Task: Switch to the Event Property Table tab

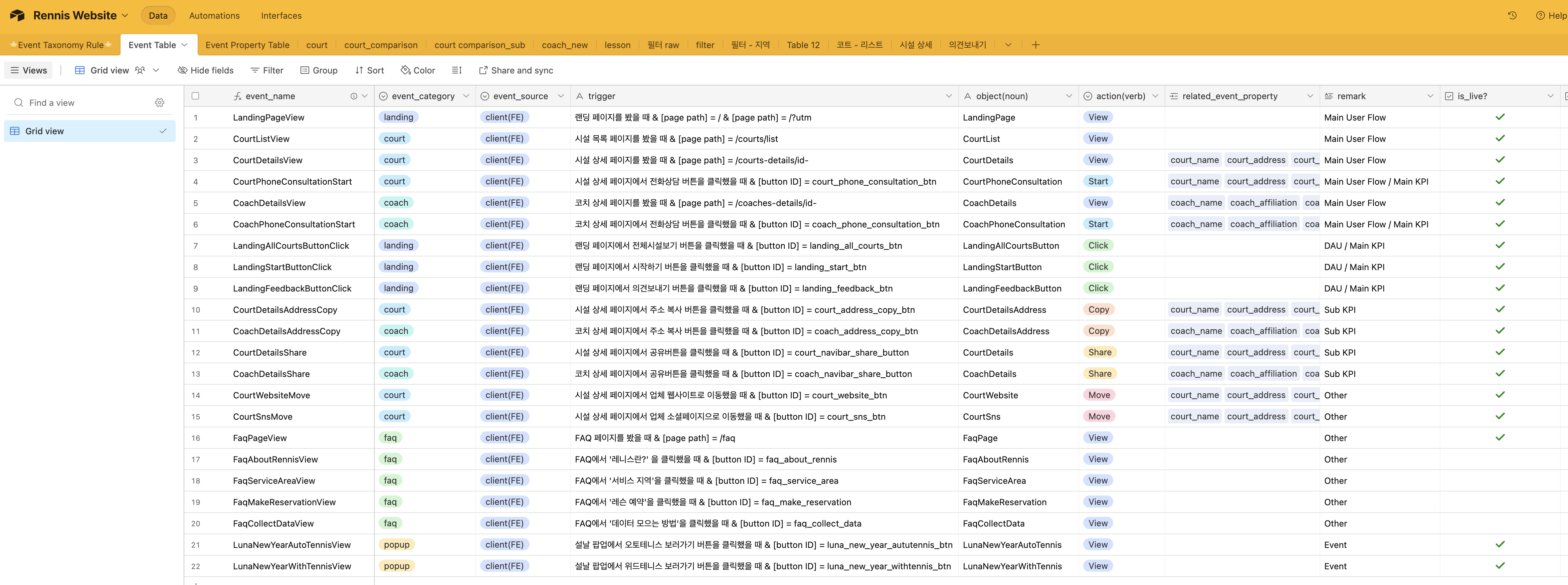Action: coord(247,45)
